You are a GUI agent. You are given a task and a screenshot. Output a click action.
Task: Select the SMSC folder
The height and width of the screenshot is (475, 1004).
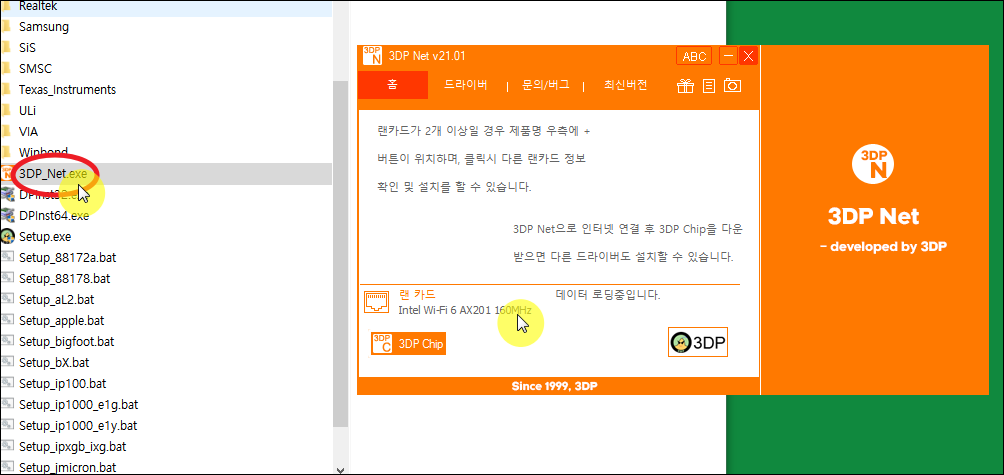coord(35,68)
